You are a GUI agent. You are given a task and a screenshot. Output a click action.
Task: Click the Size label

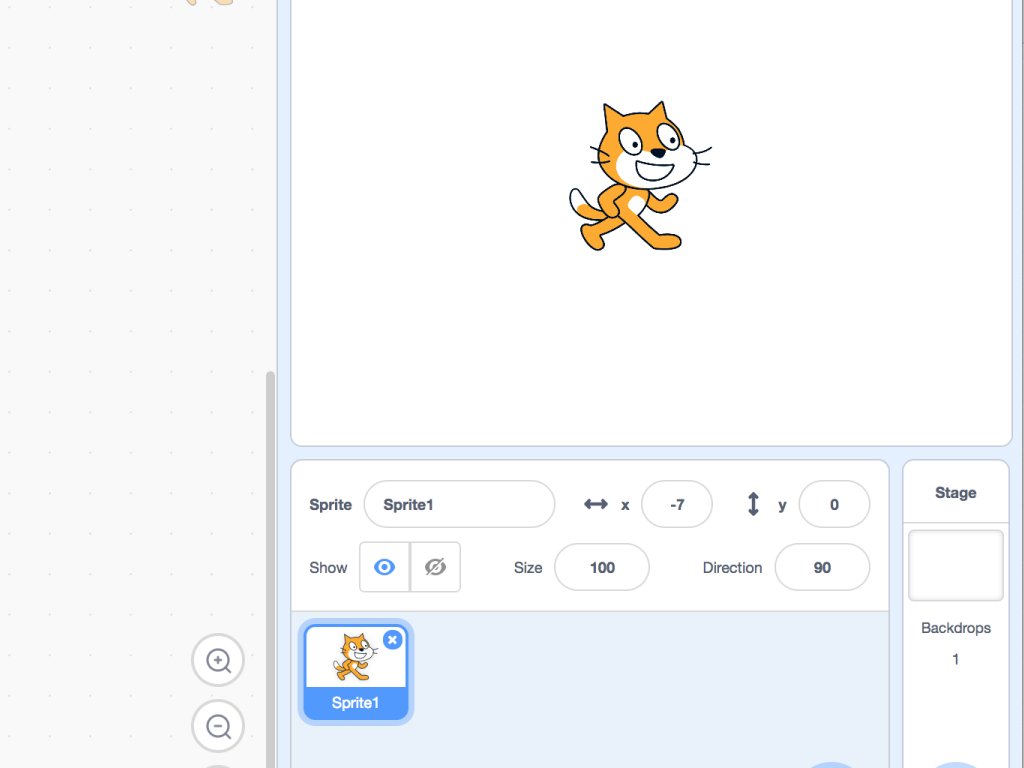tap(528, 568)
